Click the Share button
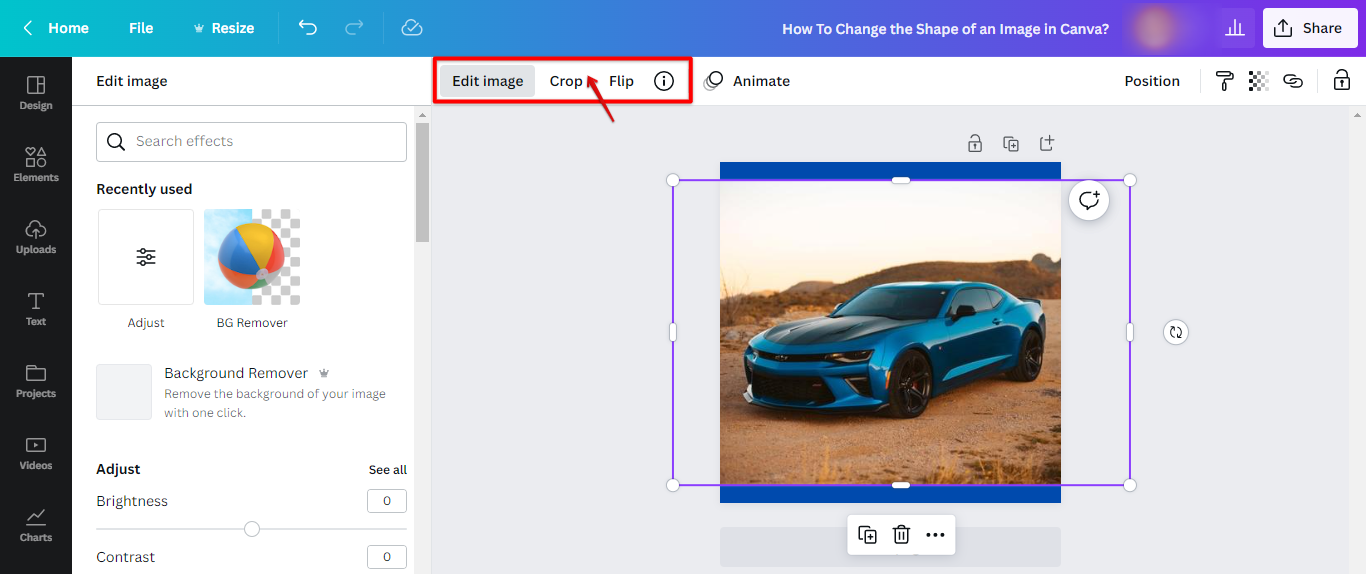This screenshot has width=1366, height=574. click(x=1310, y=28)
